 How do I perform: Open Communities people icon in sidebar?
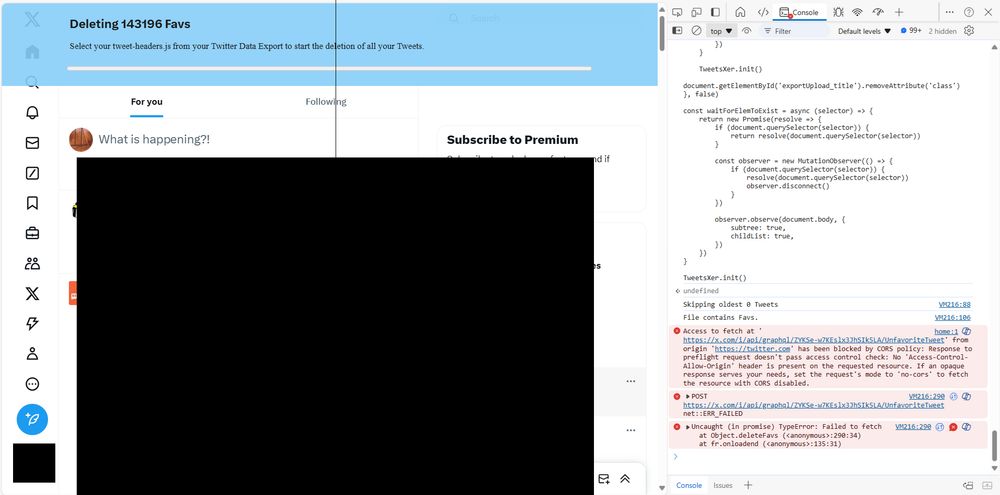pyautogui.click(x=32, y=263)
